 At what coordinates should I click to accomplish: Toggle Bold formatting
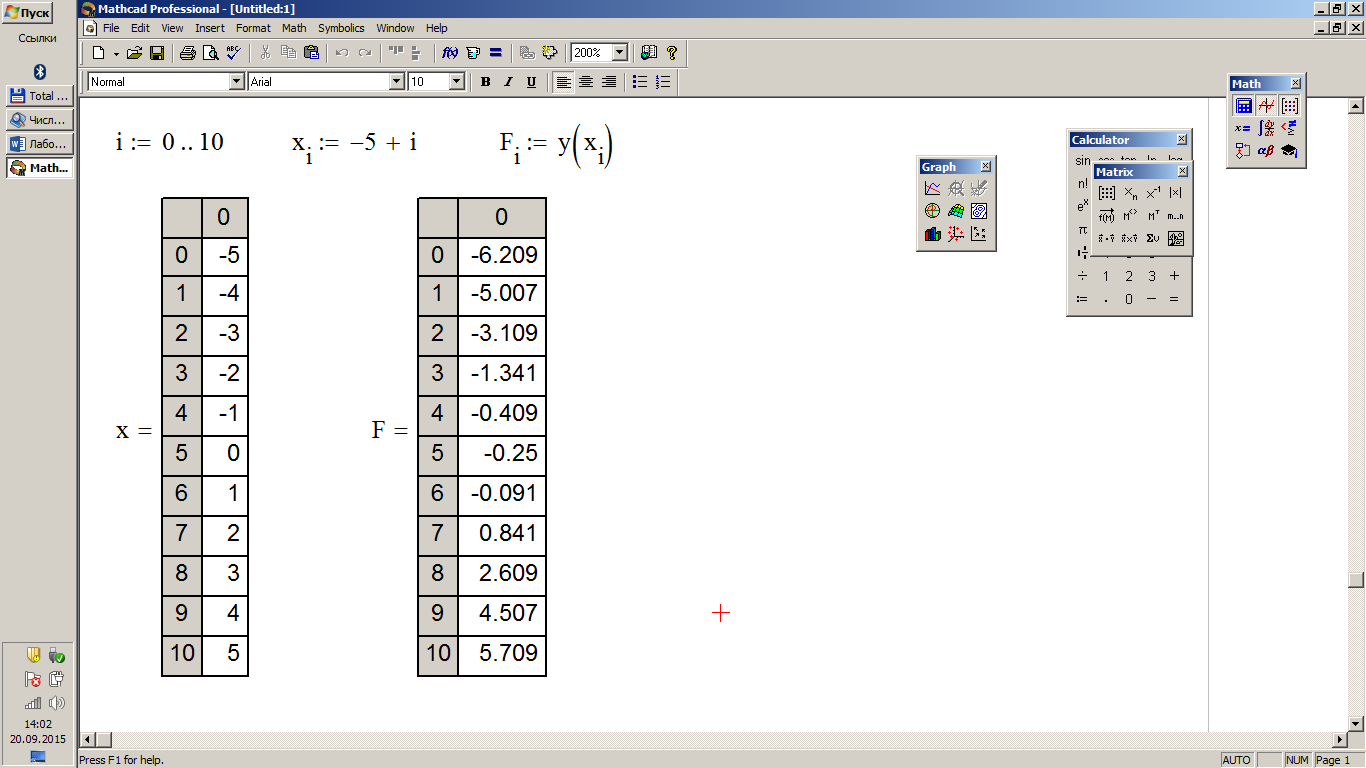pos(486,82)
